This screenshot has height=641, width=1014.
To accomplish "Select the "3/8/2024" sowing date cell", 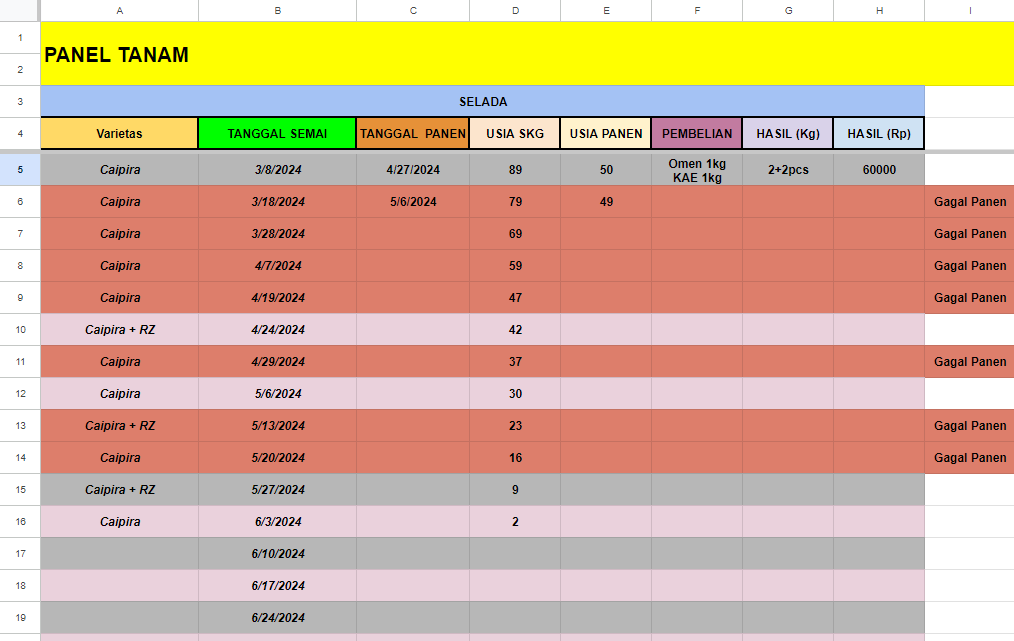I will click(x=277, y=170).
